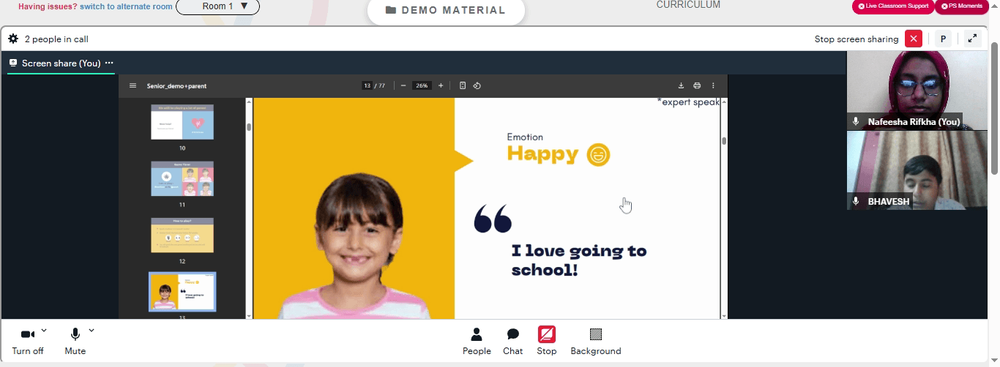Select slide 11 thumbnail
Image resolution: width=1000 pixels, height=367 pixels.
pos(182,179)
